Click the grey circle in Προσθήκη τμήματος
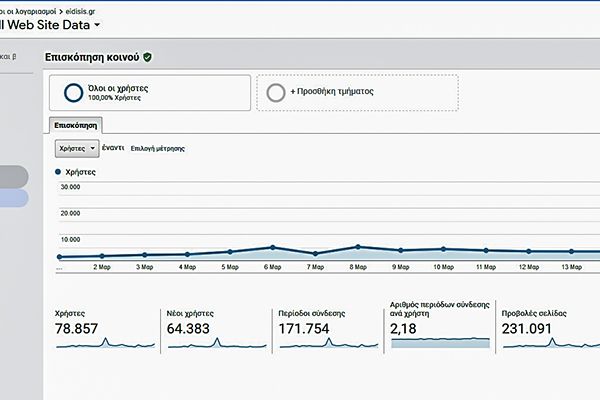 (x=276, y=92)
